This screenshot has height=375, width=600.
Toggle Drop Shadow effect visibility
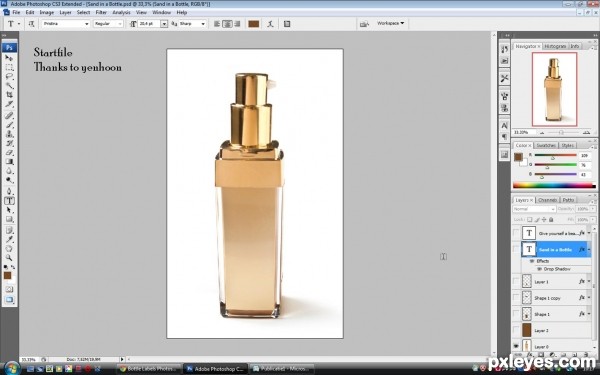[540, 269]
